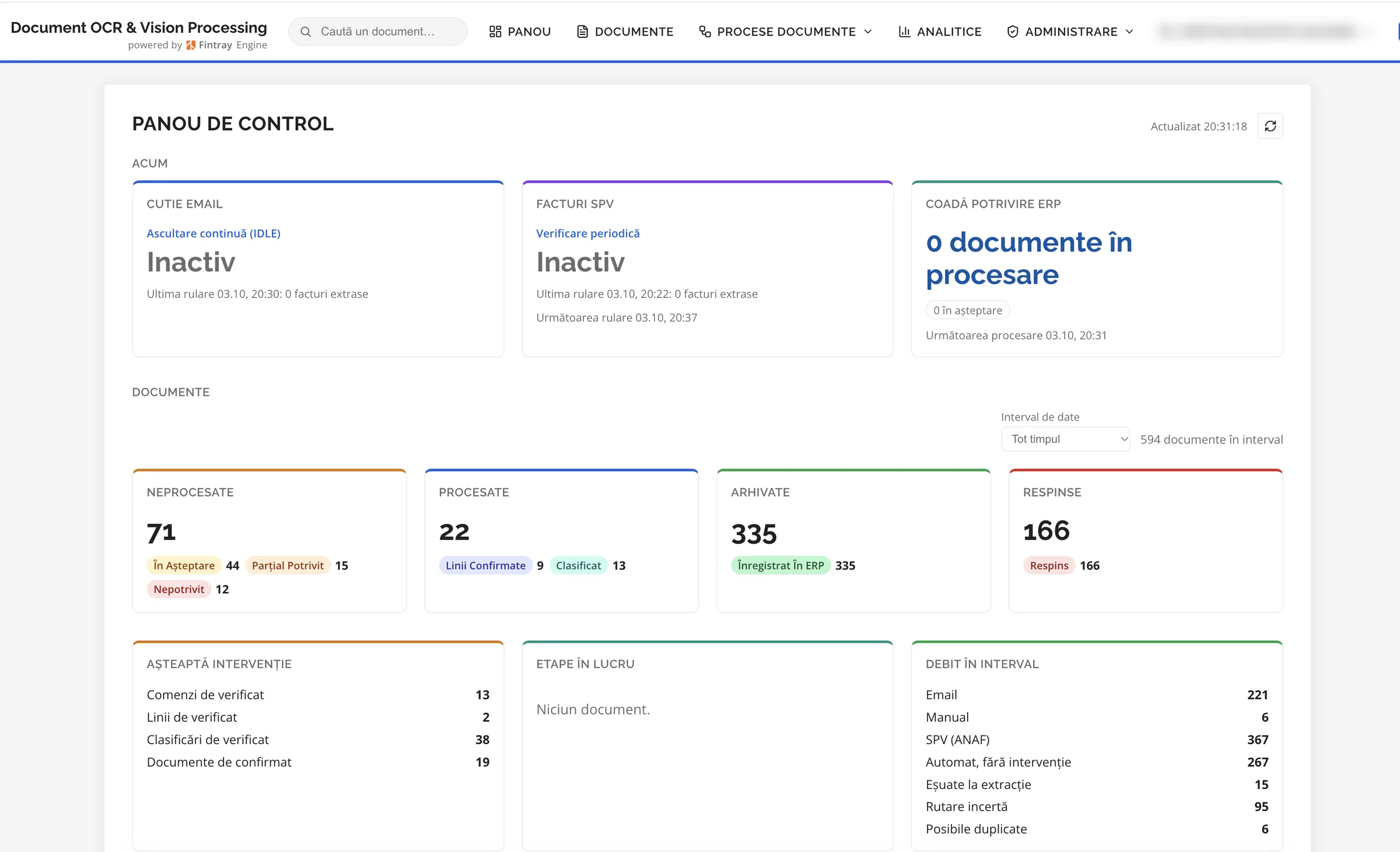The height and width of the screenshot is (852, 1400).
Task: Click the Analitice bar chart icon
Action: (904, 32)
